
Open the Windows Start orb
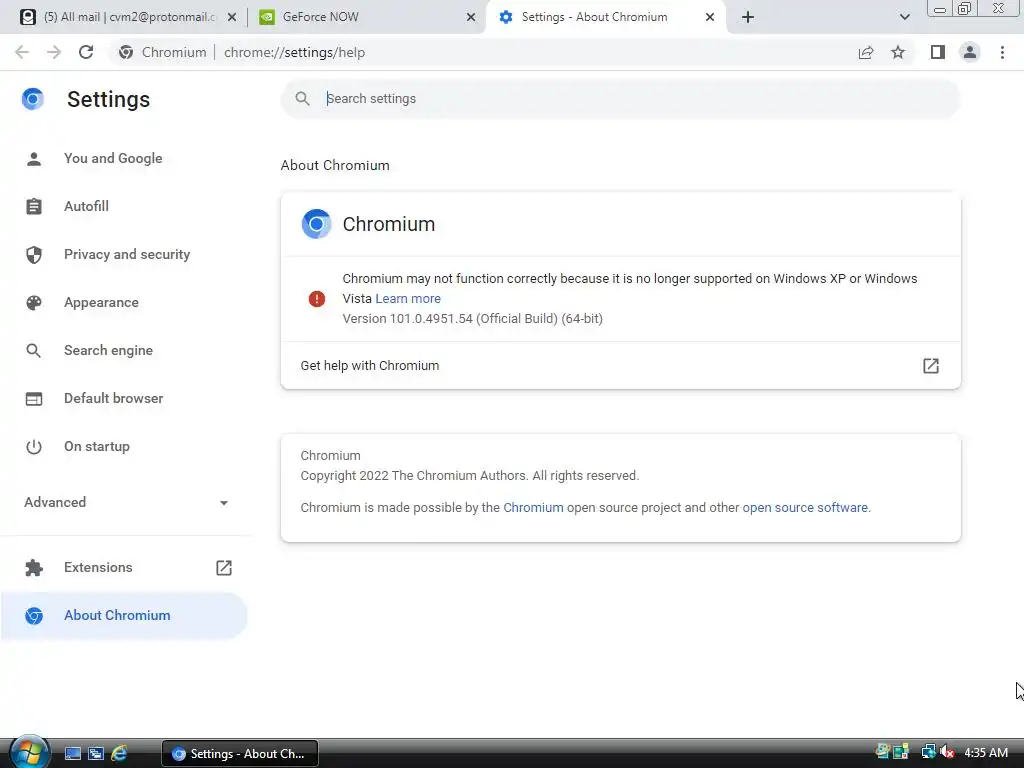click(28, 752)
